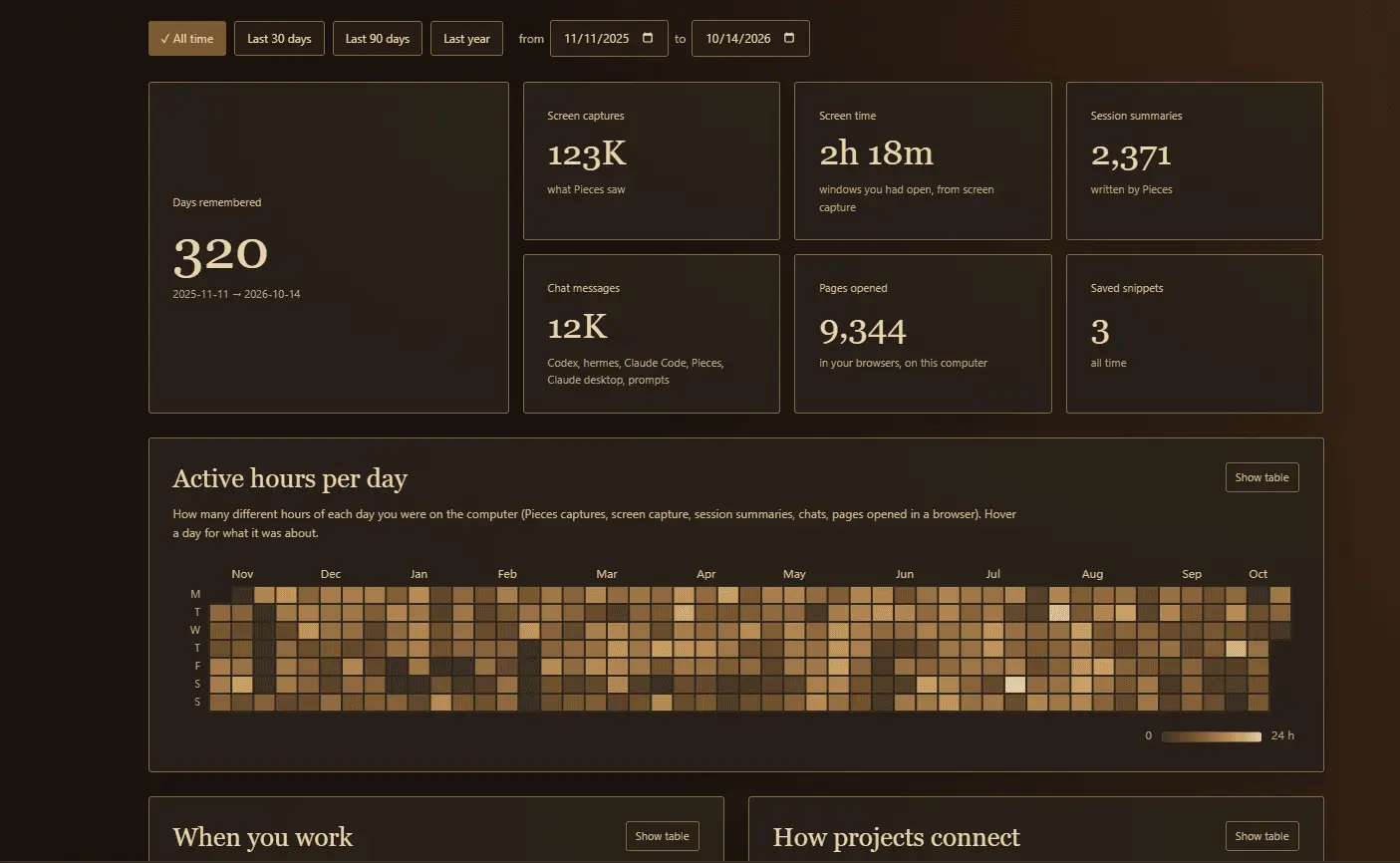The image size is (1400, 863).
Task: Click the "Session summaries" card label
Action: pos(1136,116)
